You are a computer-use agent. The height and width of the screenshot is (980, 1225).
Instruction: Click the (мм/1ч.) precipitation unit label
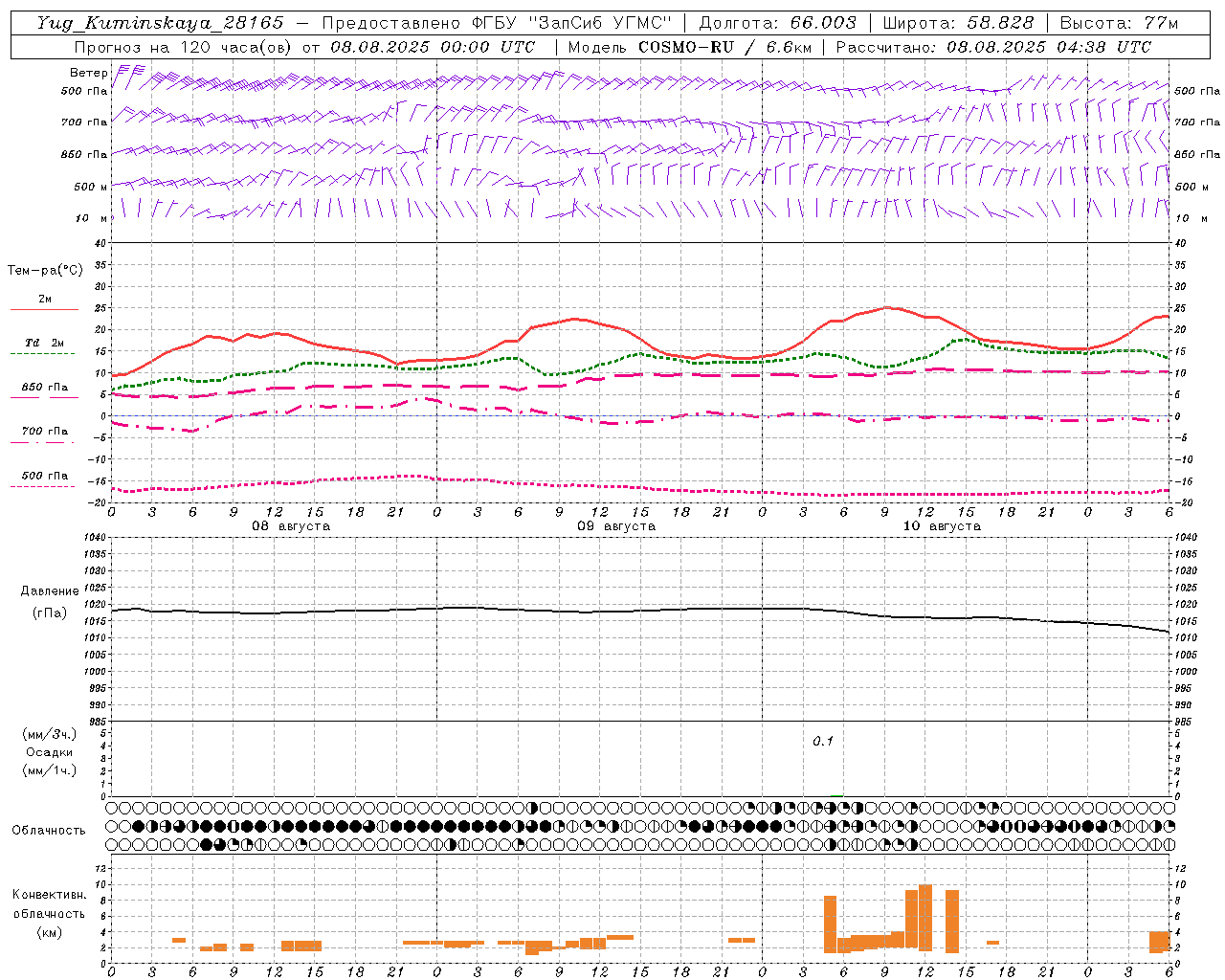50,770
